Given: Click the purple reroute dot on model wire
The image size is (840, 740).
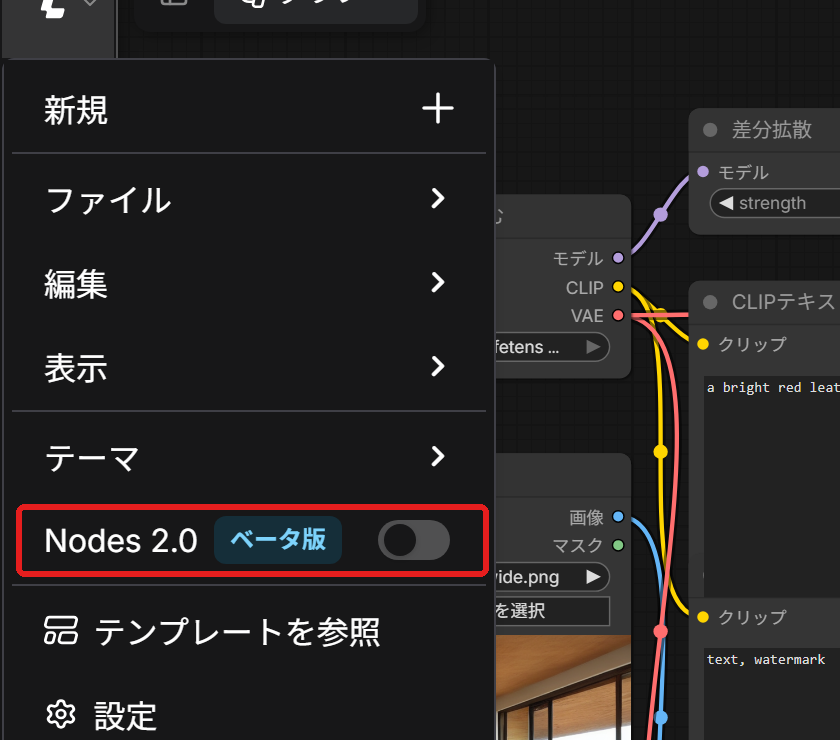Looking at the screenshot, I should pyautogui.click(x=661, y=215).
